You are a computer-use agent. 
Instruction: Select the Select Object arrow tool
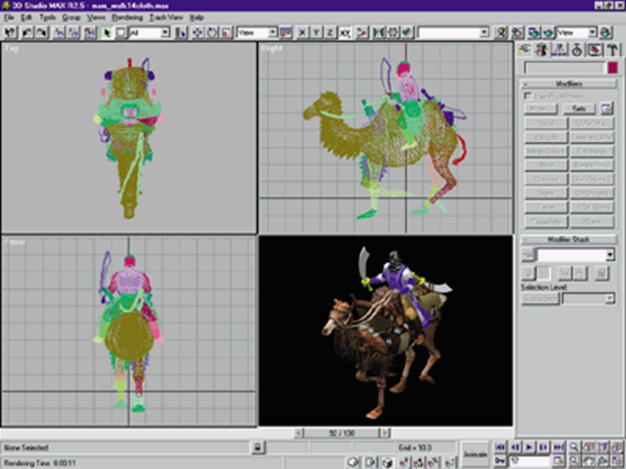107,32
